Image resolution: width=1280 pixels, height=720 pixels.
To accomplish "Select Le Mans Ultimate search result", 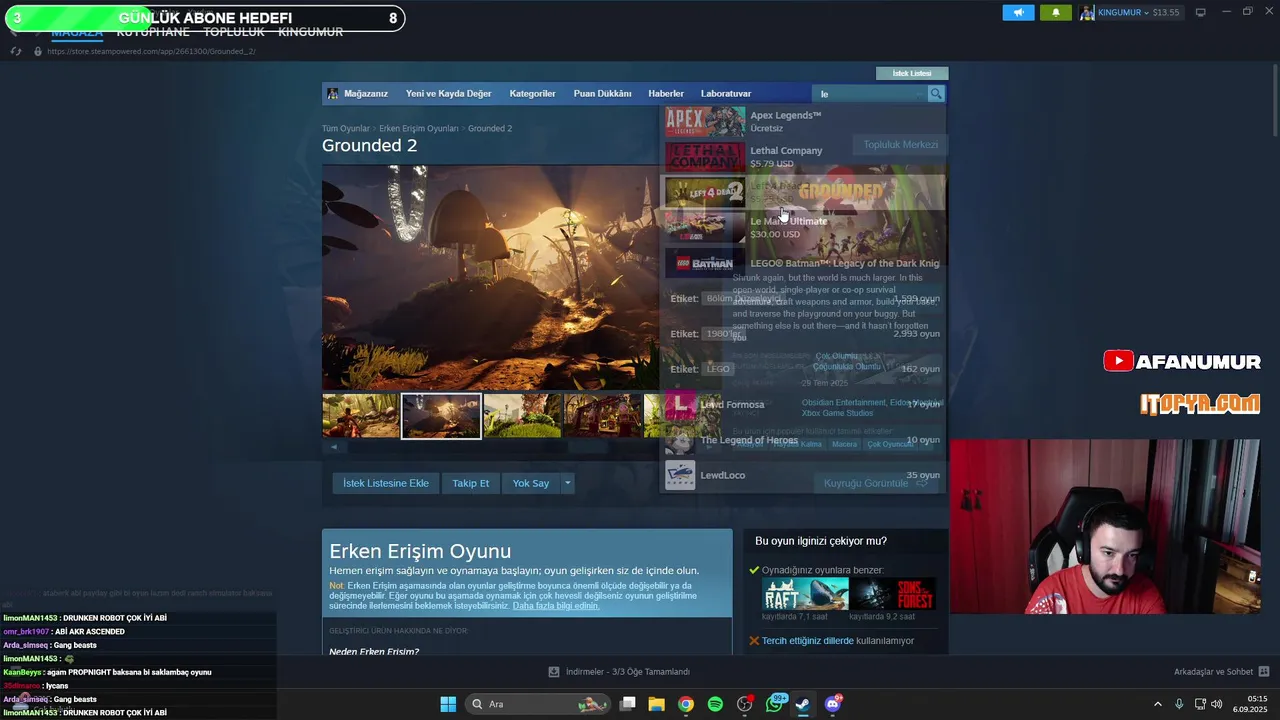I will (802, 227).
